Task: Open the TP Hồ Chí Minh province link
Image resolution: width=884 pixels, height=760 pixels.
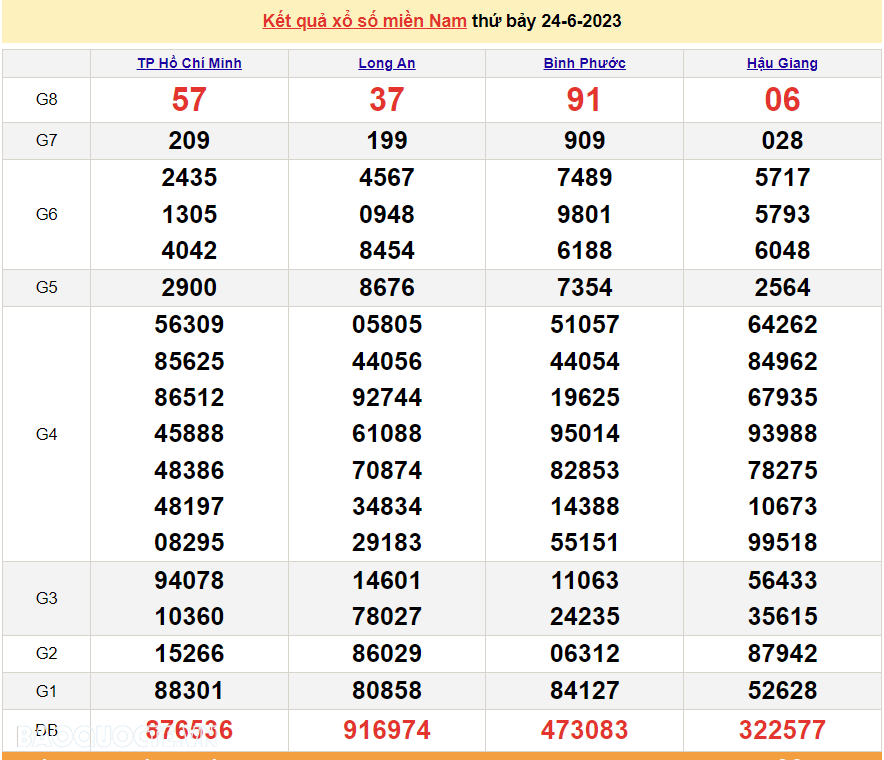Action: pyautogui.click(x=189, y=63)
